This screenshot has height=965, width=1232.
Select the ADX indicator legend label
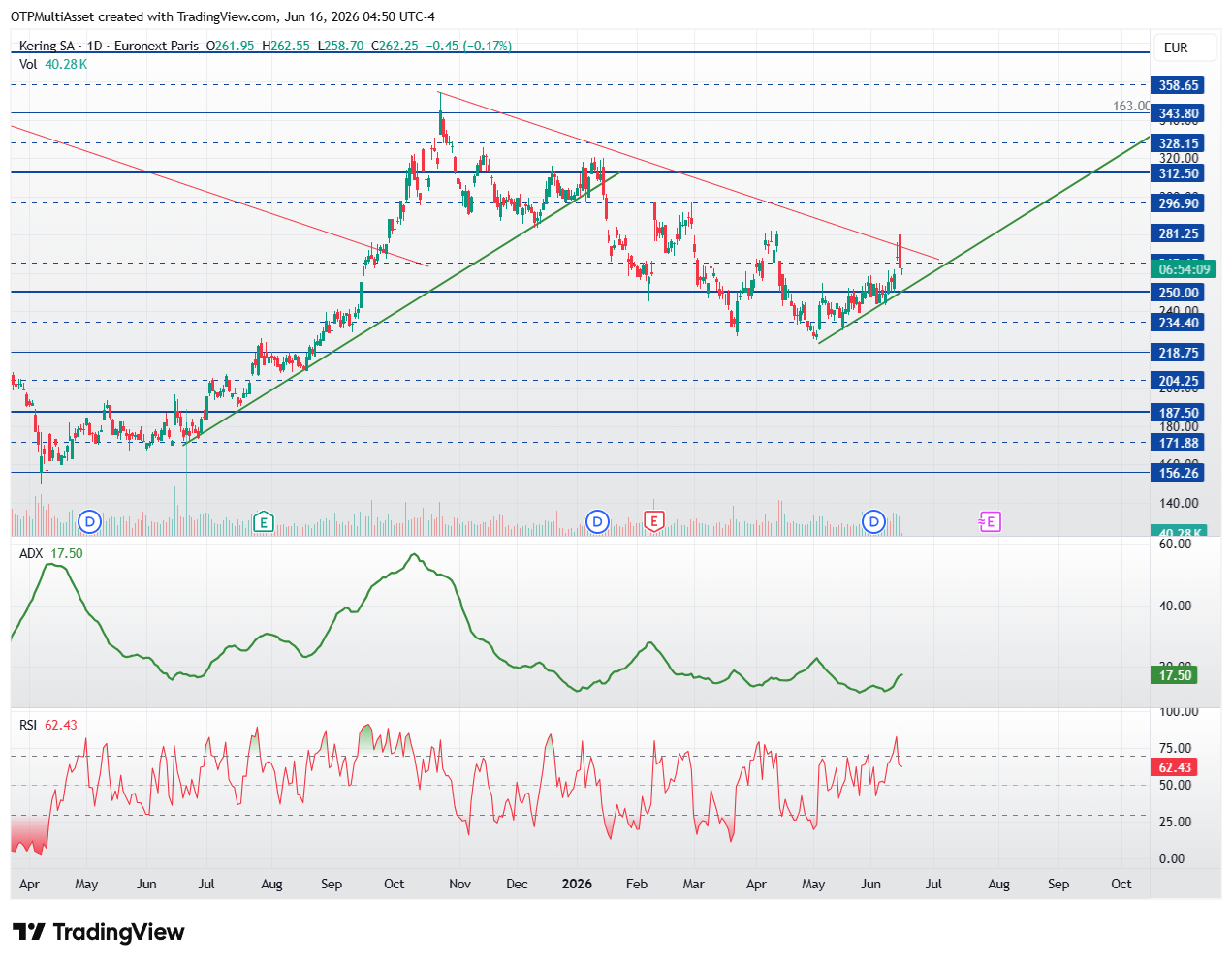click(31, 553)
